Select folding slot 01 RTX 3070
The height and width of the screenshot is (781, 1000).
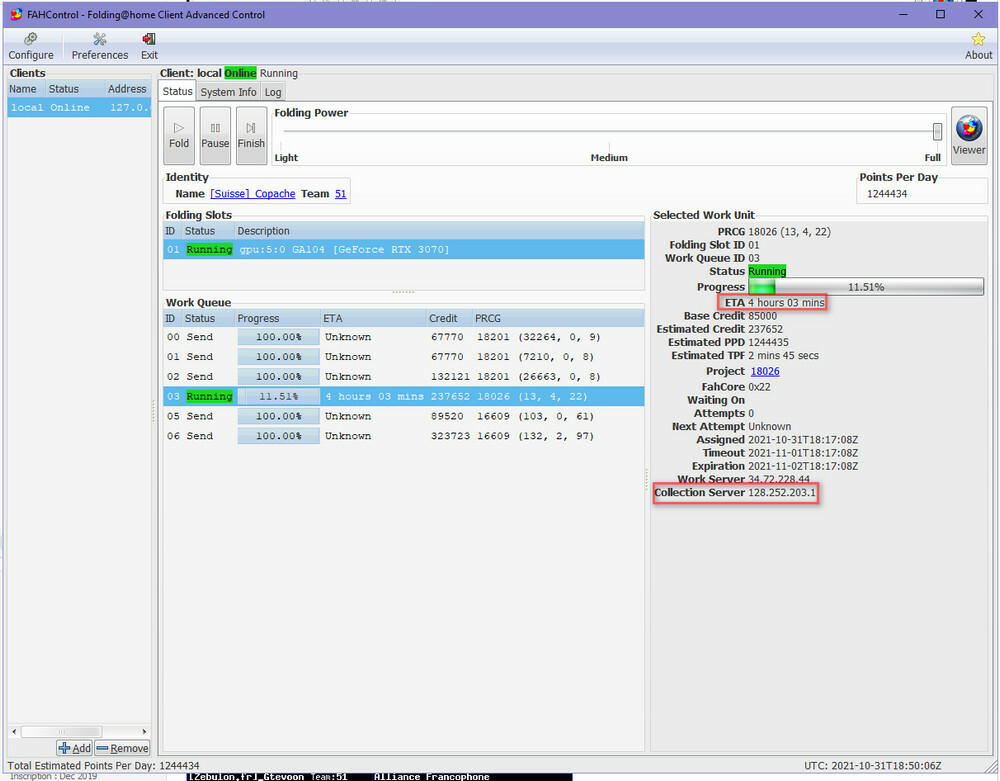point(404,249)
